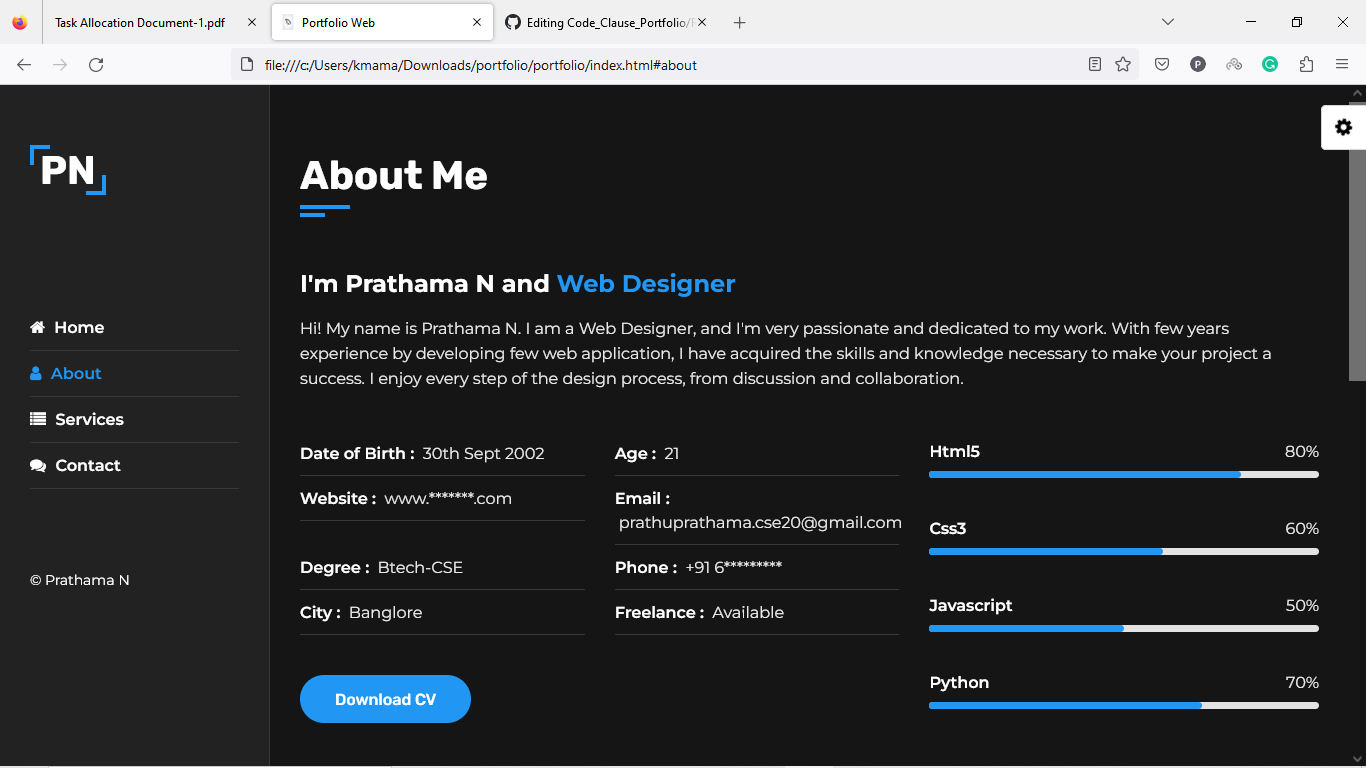The width and height of the screenshot is (1366, 768).
Task: Close the Task Allocation Document-1.pdf tab
Action: [x=252, y=22]
